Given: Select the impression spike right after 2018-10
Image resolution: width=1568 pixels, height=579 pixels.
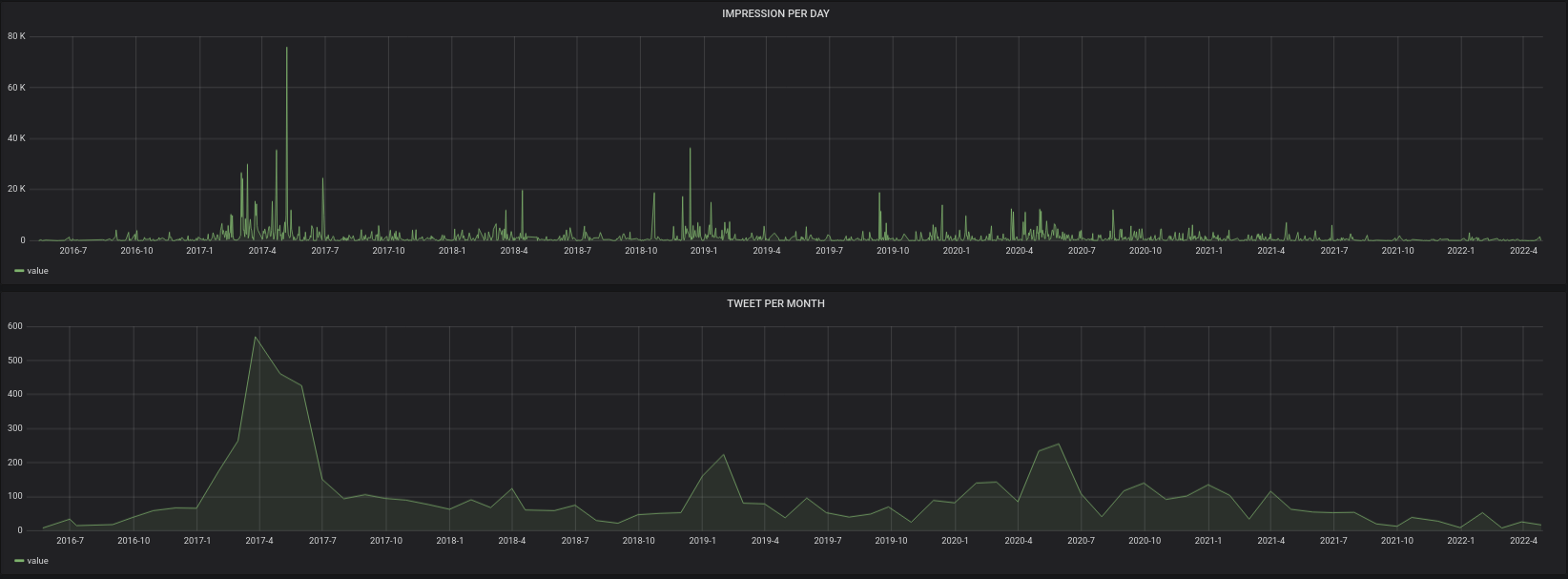Looking at the screenshot, I should pyautogui.click(x=654, y=195).
